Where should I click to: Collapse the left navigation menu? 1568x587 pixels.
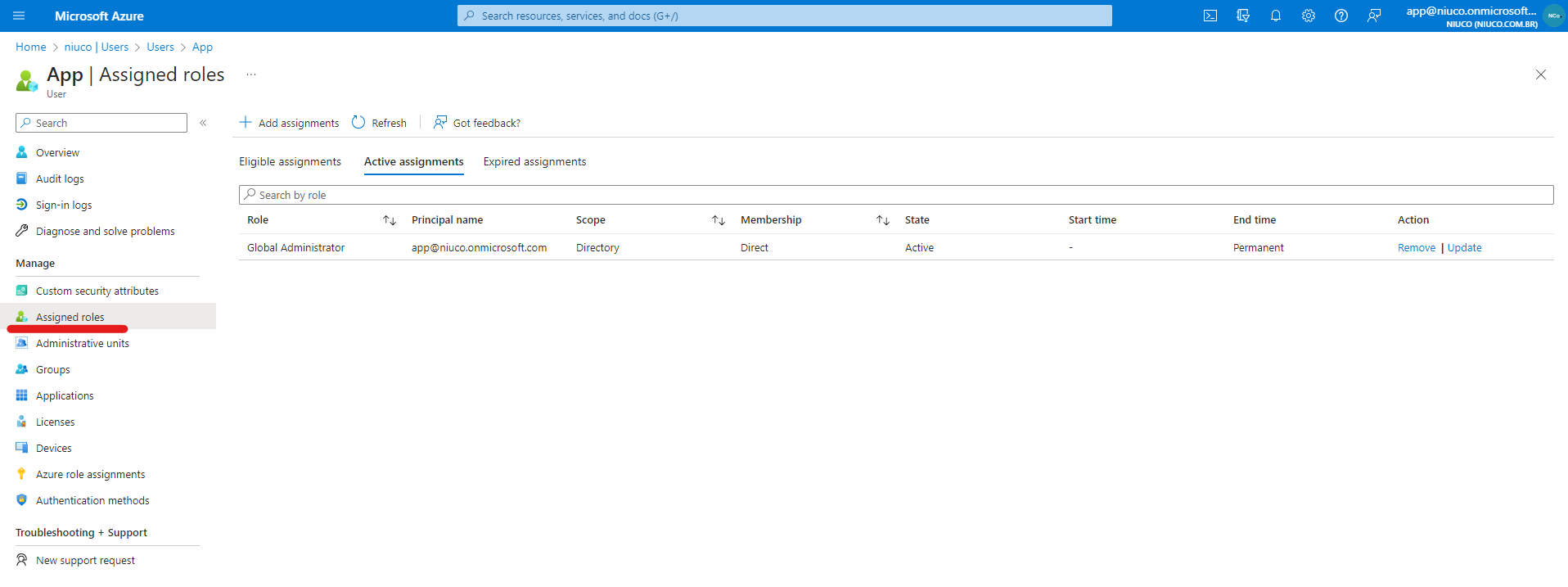tap(203, 123)
